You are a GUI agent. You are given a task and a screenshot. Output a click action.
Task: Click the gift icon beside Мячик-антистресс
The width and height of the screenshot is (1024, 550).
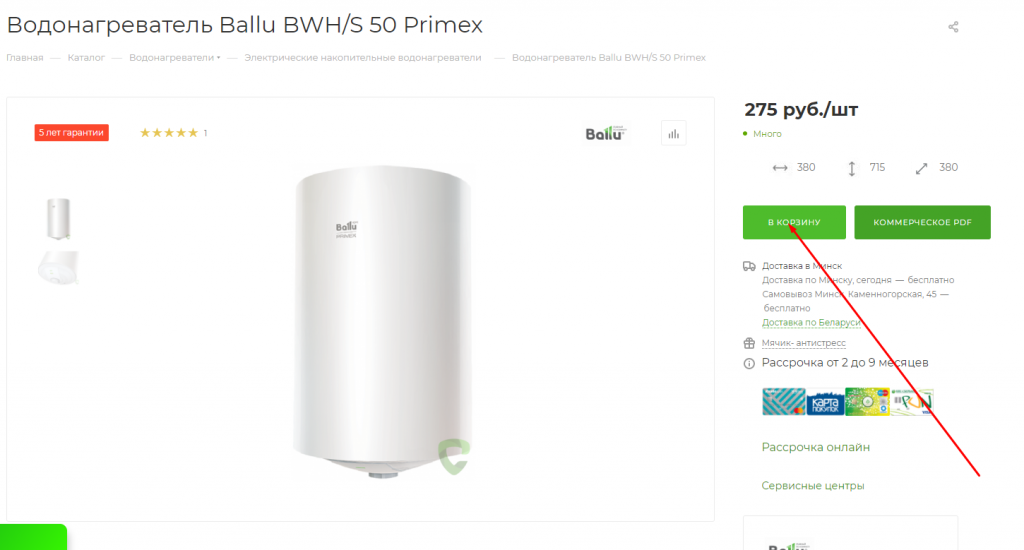coord(749,343)
